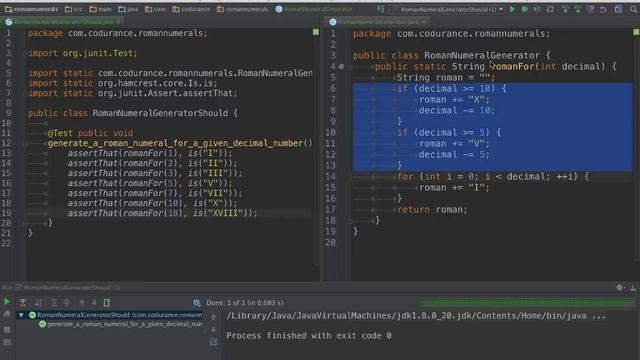Click the inspection status square in the left editor
This screenshot has width=640, height=360.
pos(316,32)
